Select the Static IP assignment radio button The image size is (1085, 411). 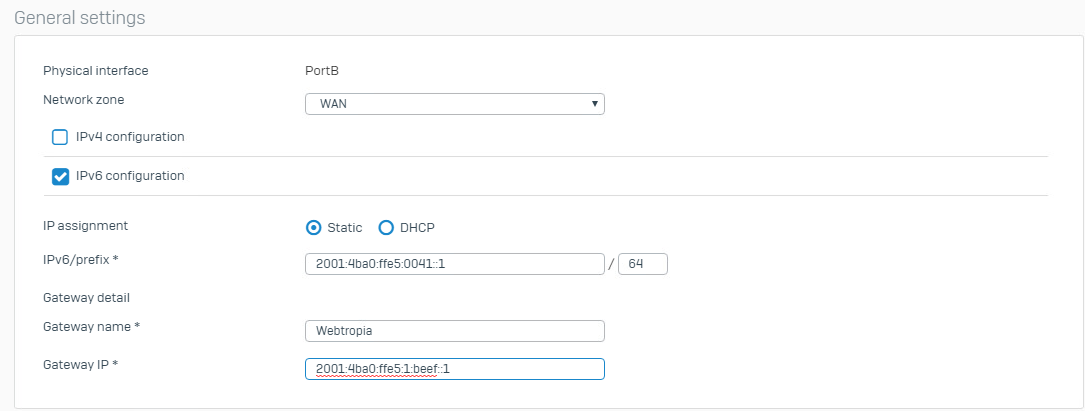313,227
